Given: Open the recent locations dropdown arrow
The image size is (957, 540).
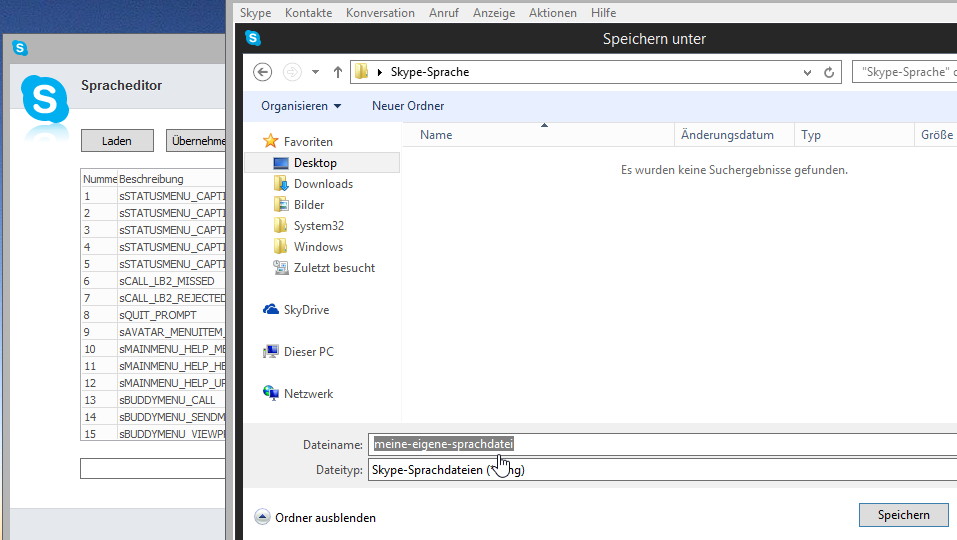Looking at the screenshot, I should (315, 72).
